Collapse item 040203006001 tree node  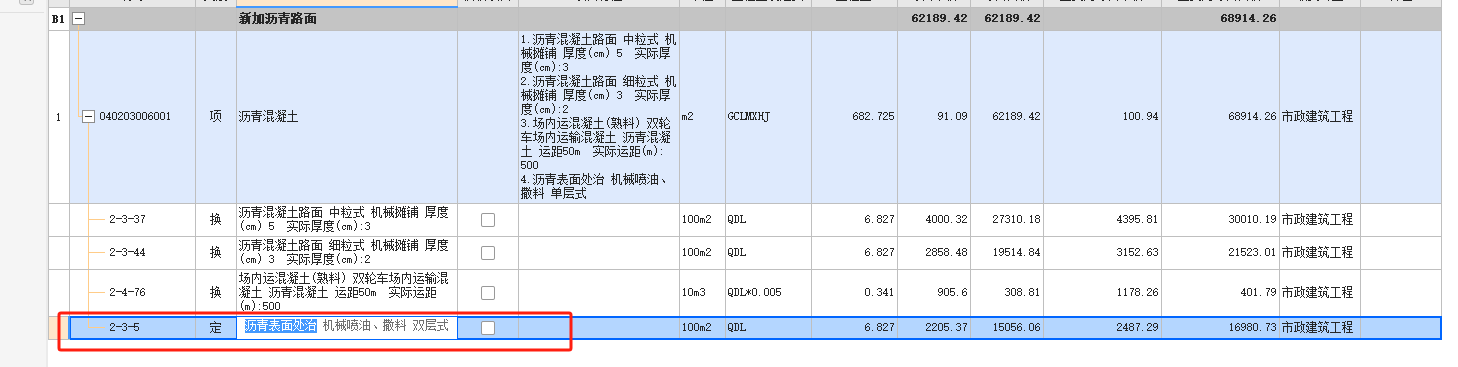[x=88, y=117]
